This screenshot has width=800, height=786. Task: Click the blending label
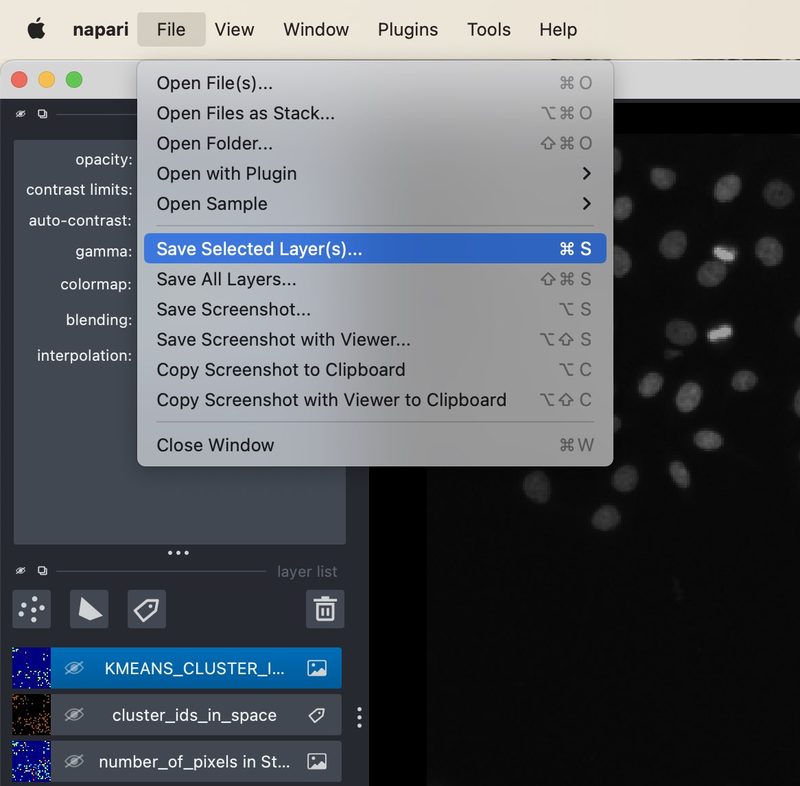point(99,320)
